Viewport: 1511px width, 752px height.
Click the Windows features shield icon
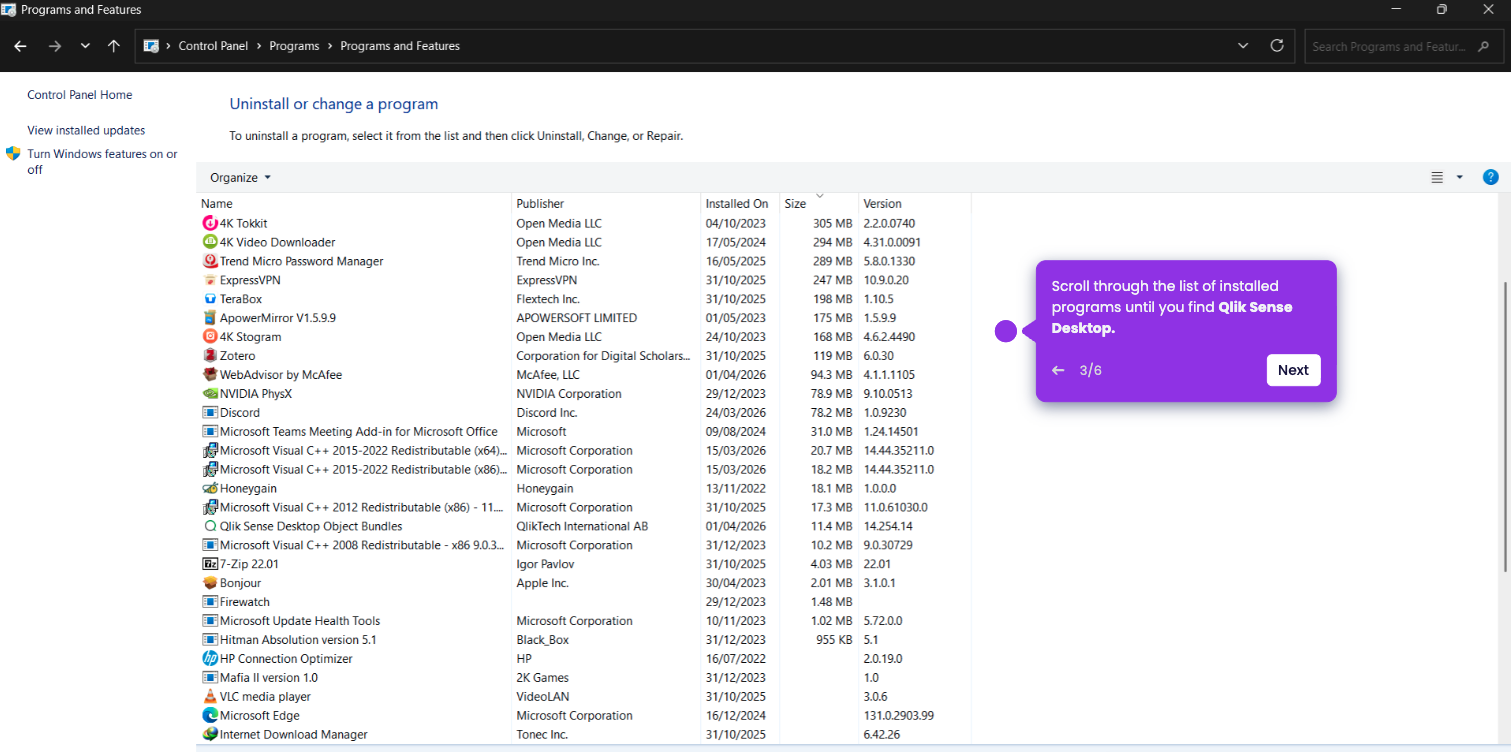click(x=13, y=154)
